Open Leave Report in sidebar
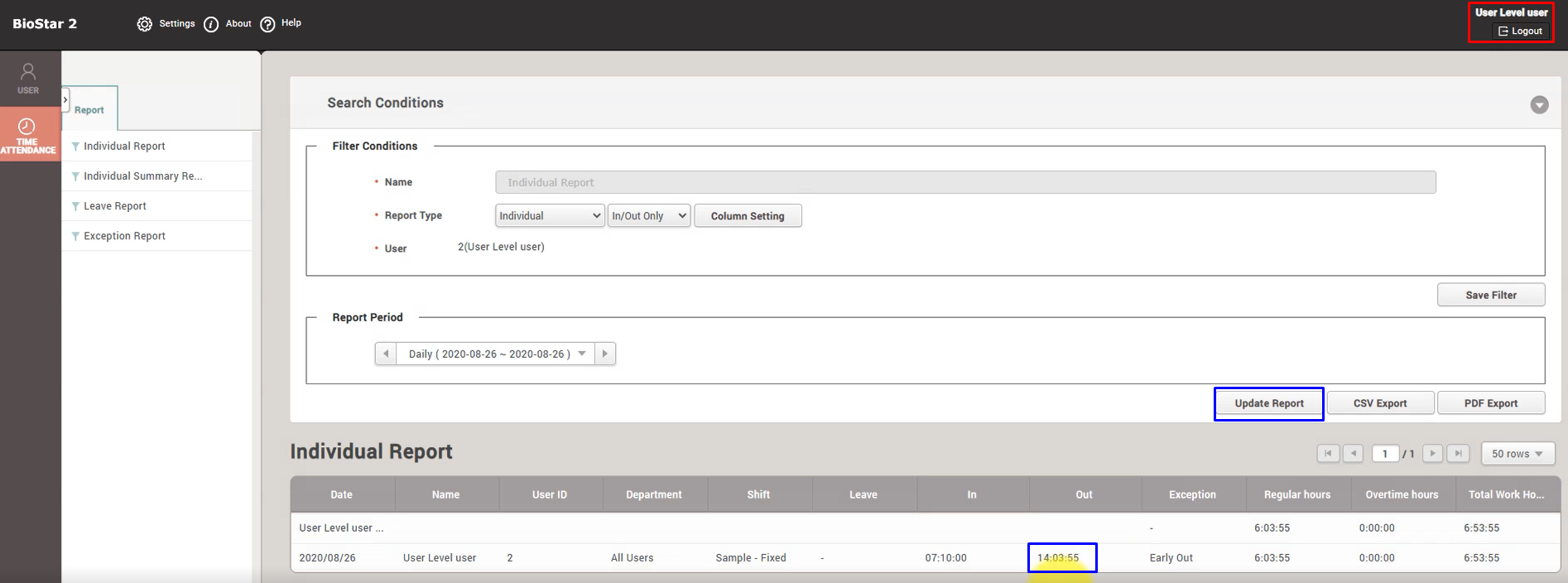The height and width of the screenshot is (583, 1568). point(115,206)
